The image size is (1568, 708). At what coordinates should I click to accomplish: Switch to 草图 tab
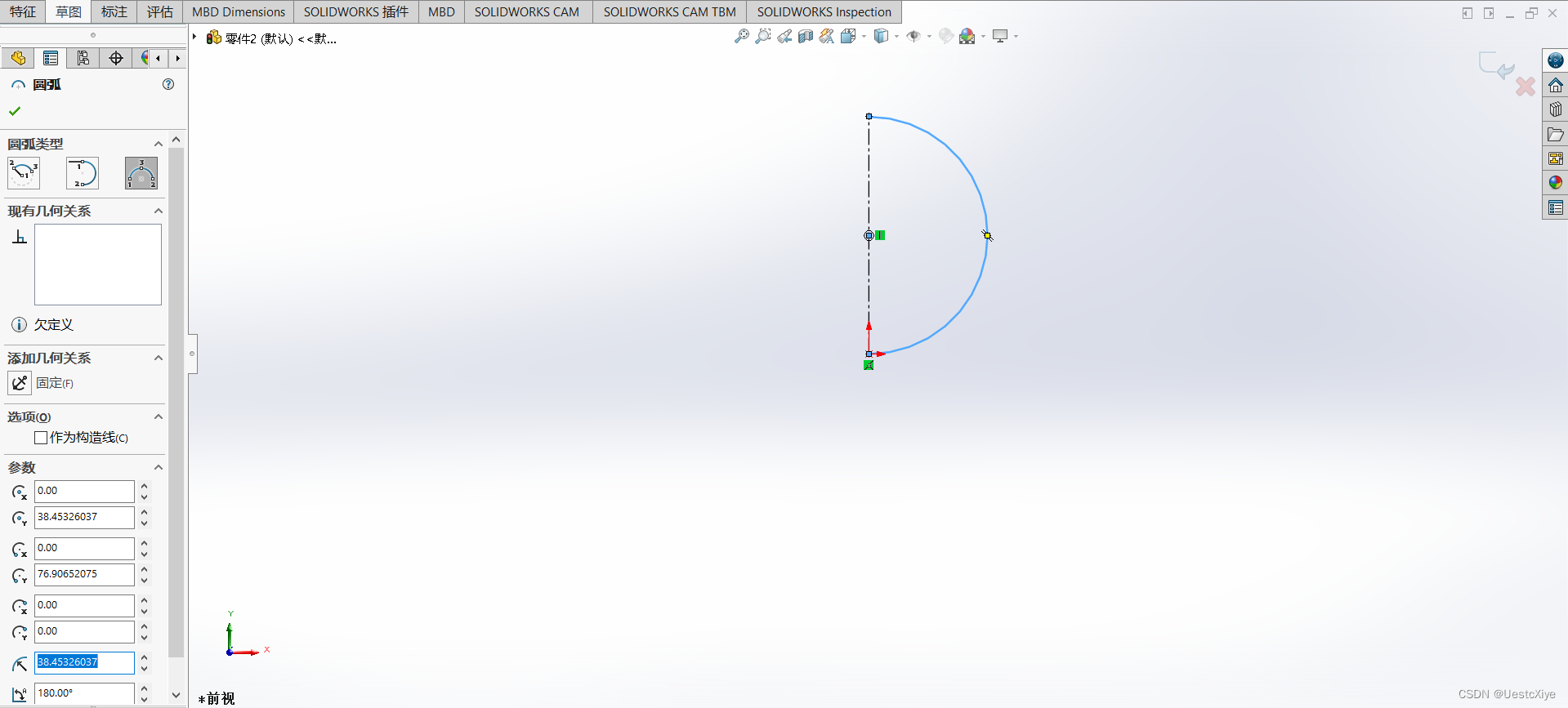[69, 11]
